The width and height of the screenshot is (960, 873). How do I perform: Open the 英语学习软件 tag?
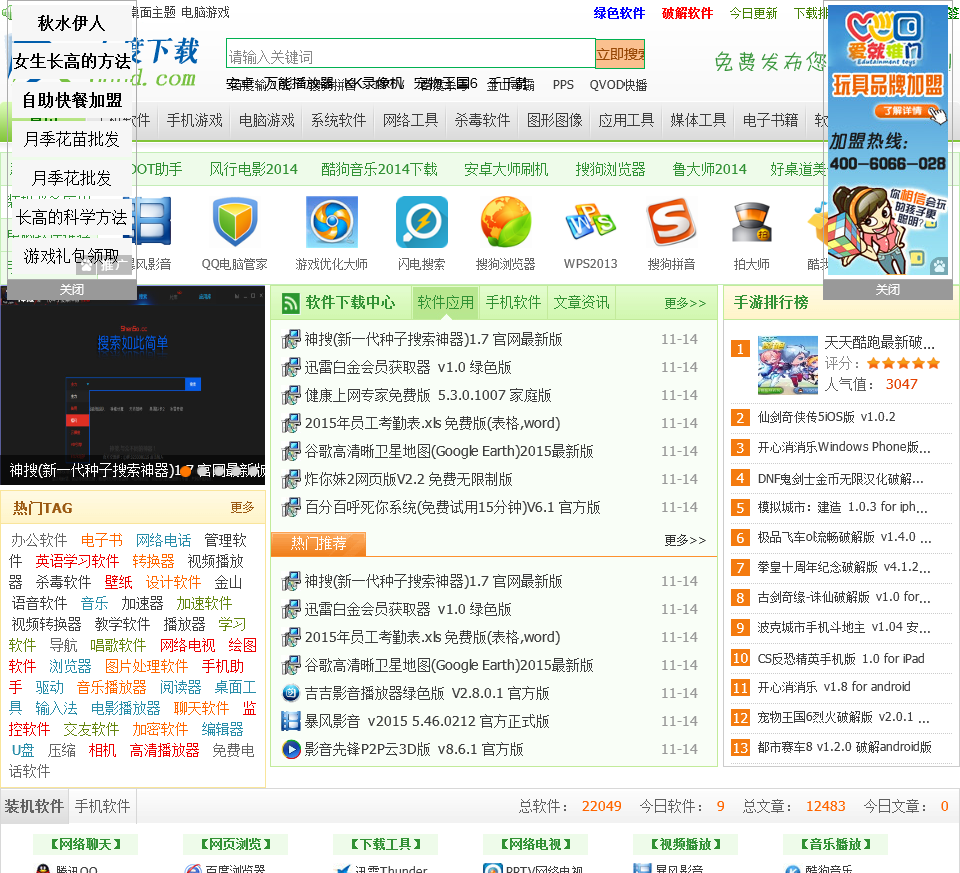(77, 561)
